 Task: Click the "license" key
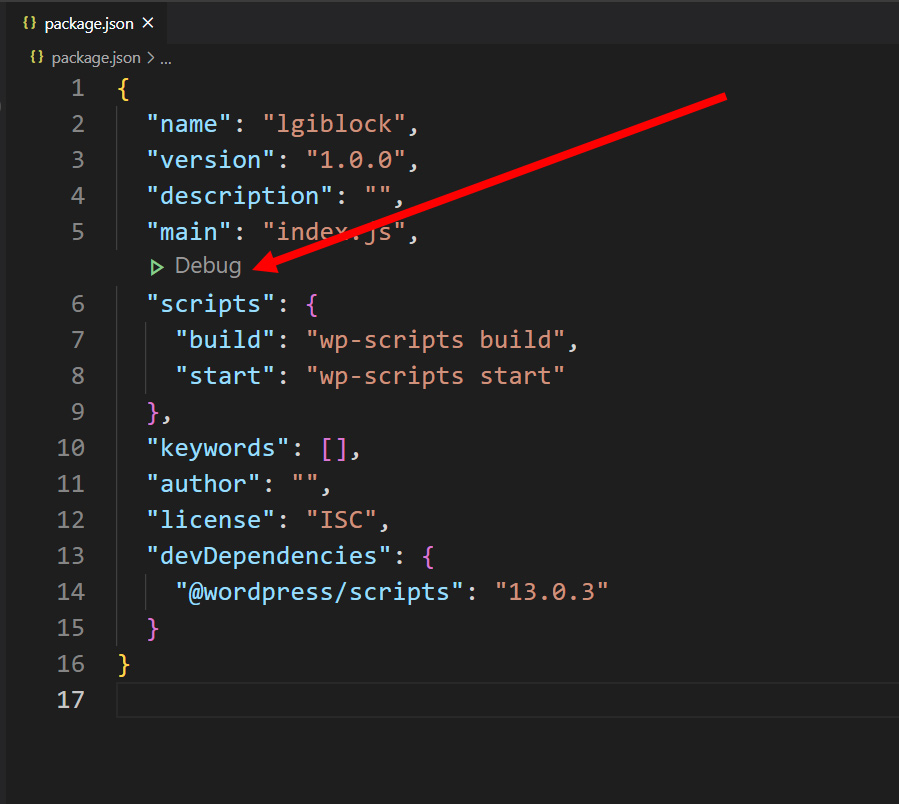click(210, 520)
